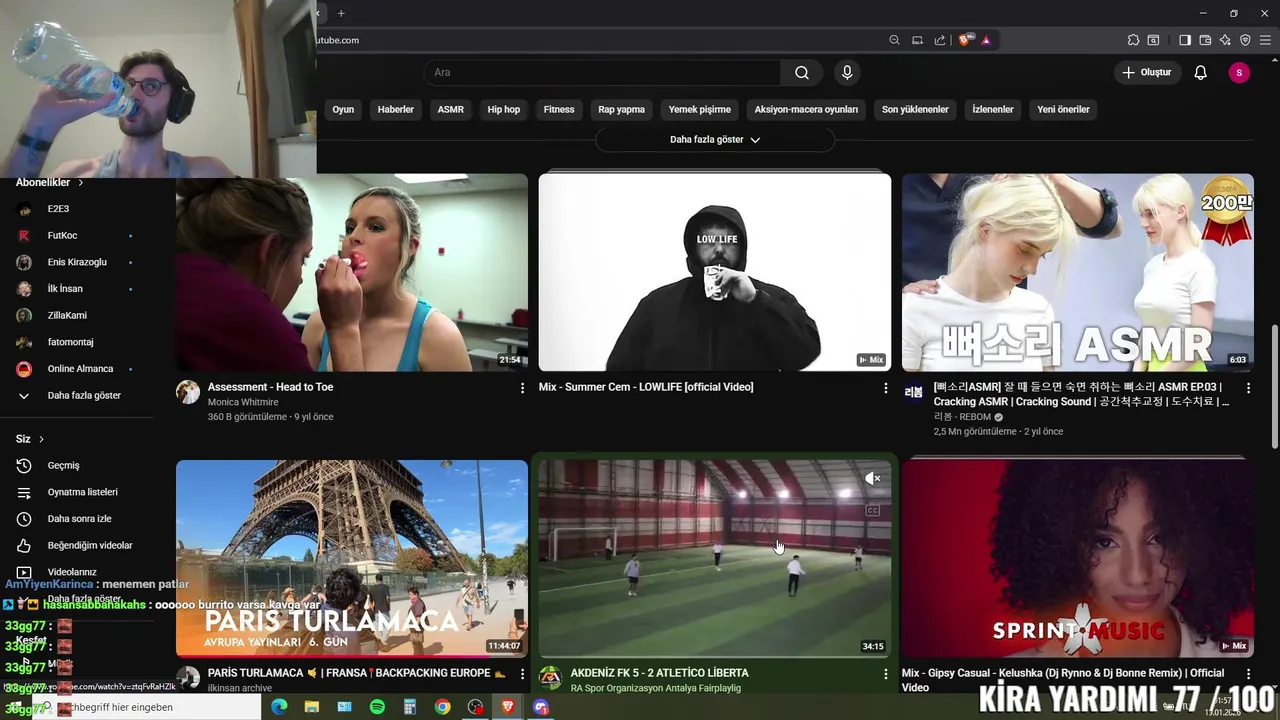Select the Yeni öneriler chip
Screen dimensions: 1280x720
click(x=1063, y=109)
